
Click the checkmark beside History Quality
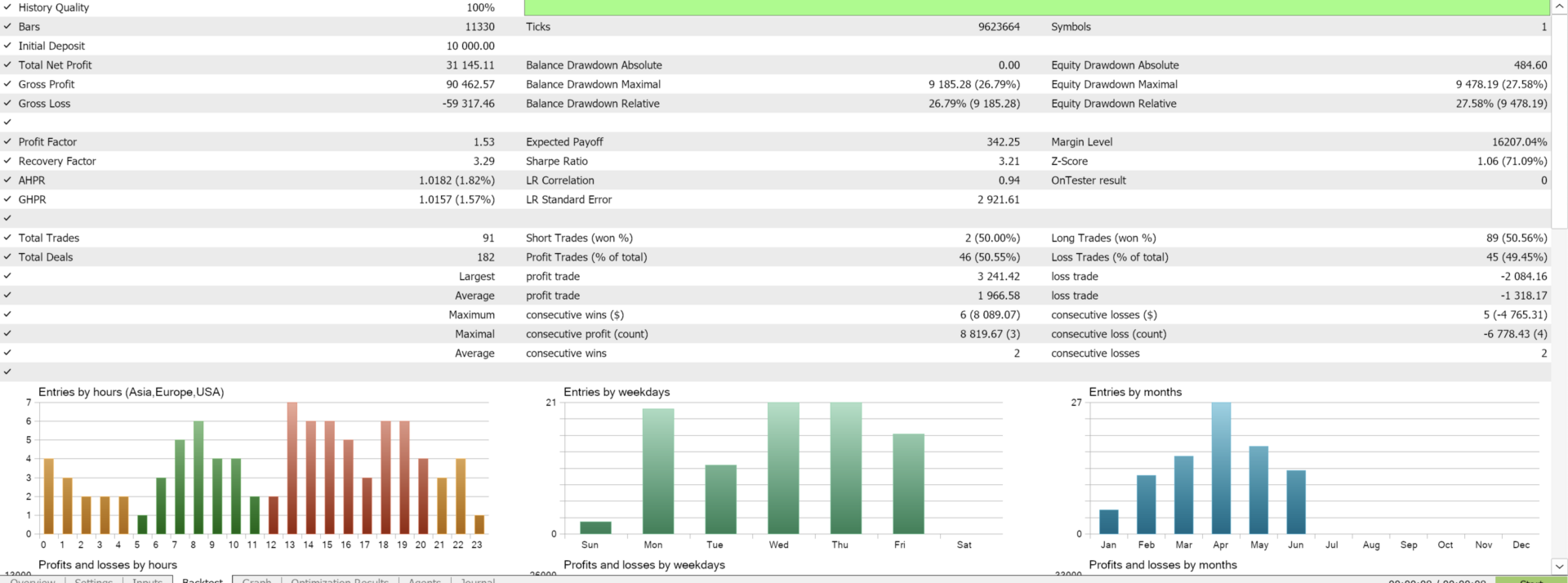7,7
